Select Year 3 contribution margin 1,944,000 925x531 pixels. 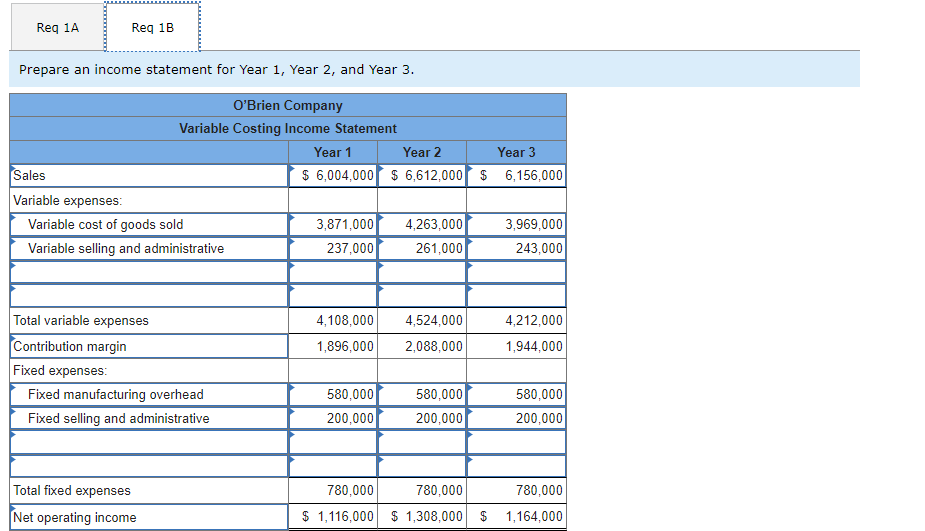pyautogui.click(x=517, y=346)
